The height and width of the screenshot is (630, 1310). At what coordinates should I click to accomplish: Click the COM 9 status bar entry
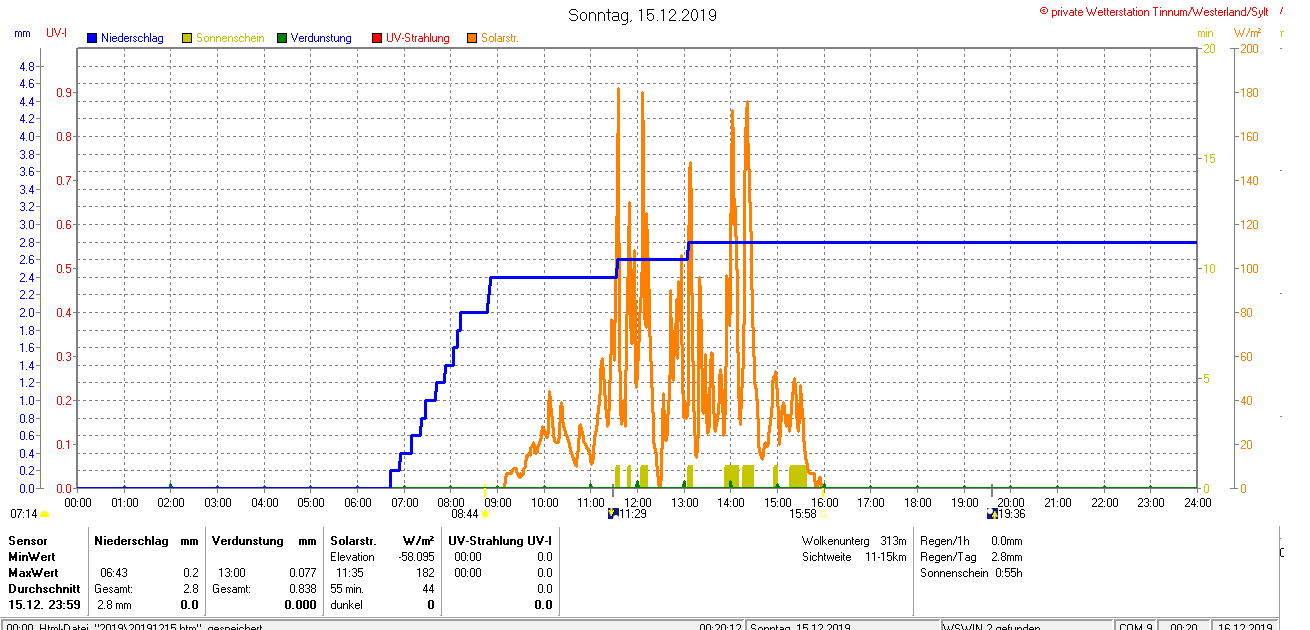click(x=1136, y=626)
